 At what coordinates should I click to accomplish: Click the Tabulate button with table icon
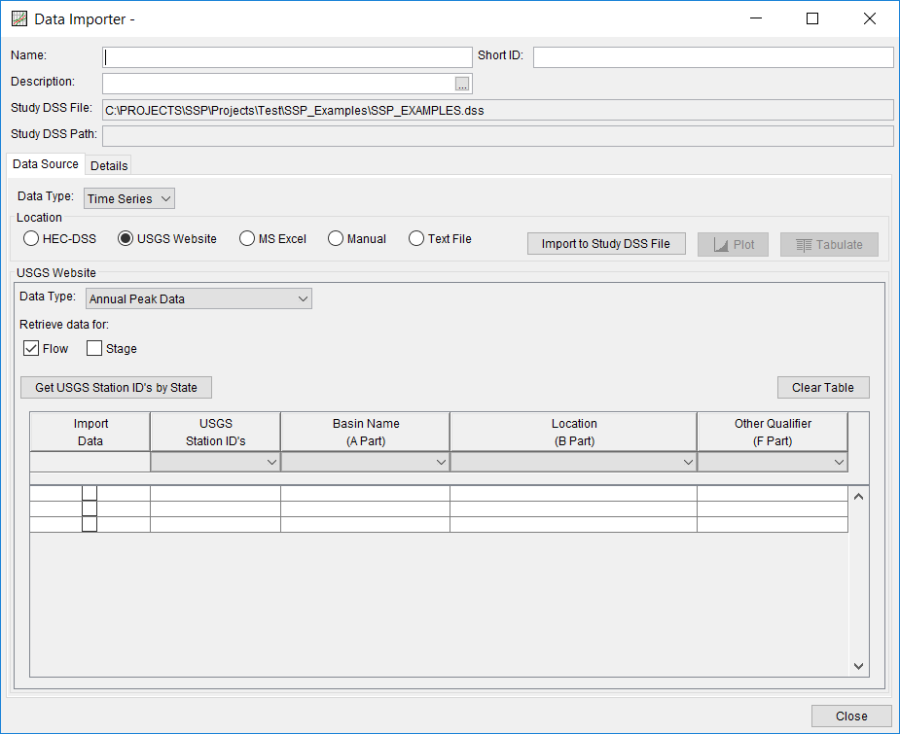click(x=829, y=244)
